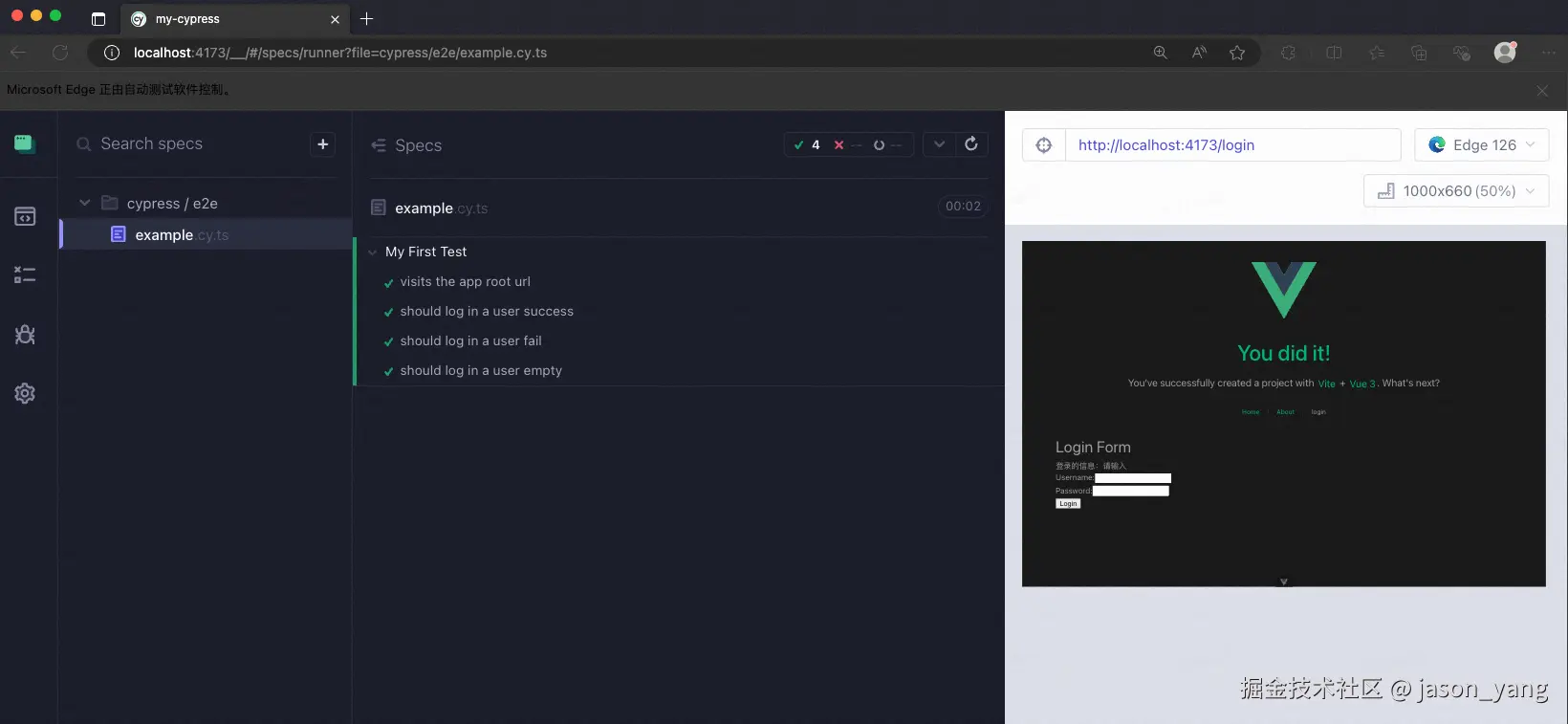Click the Login button in preview
The width and height of the screenshot is (1568, 724).
pos(1068,503)
